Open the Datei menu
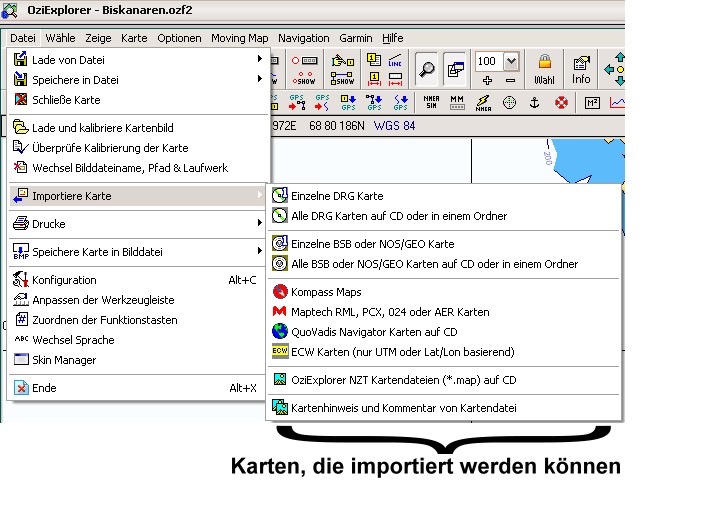The width and height of the screenshot is (719, 525). coord(22,38)
